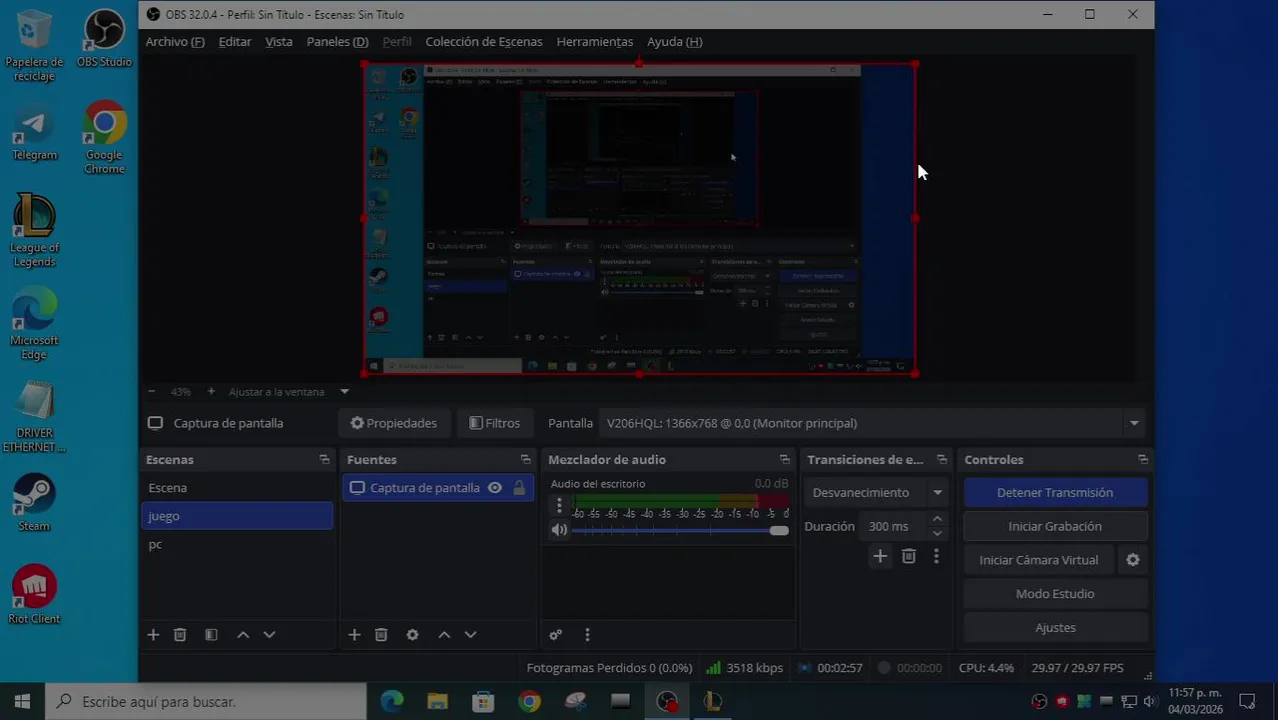Screen dimensions: 1278x720
Task: Undock the Controles panel
Action: point(1142,460)
